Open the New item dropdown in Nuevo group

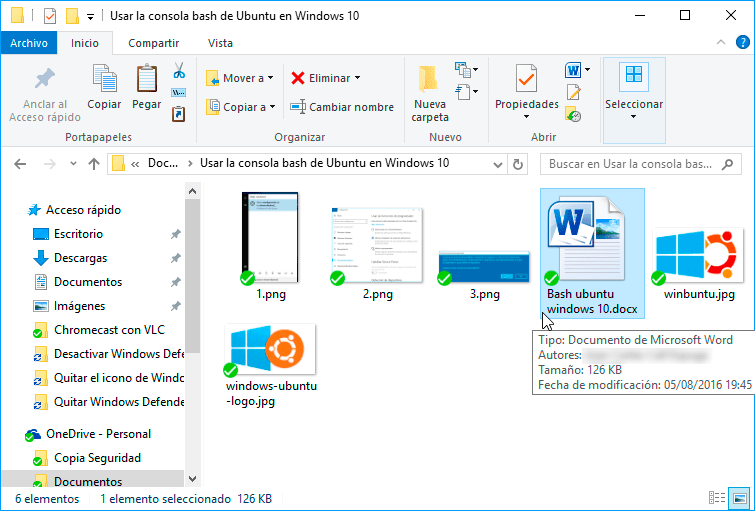[467, 70]
